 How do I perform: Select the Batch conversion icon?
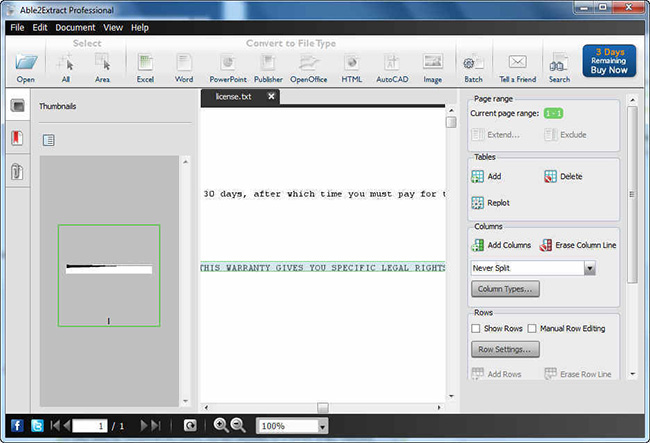point(473,62)
